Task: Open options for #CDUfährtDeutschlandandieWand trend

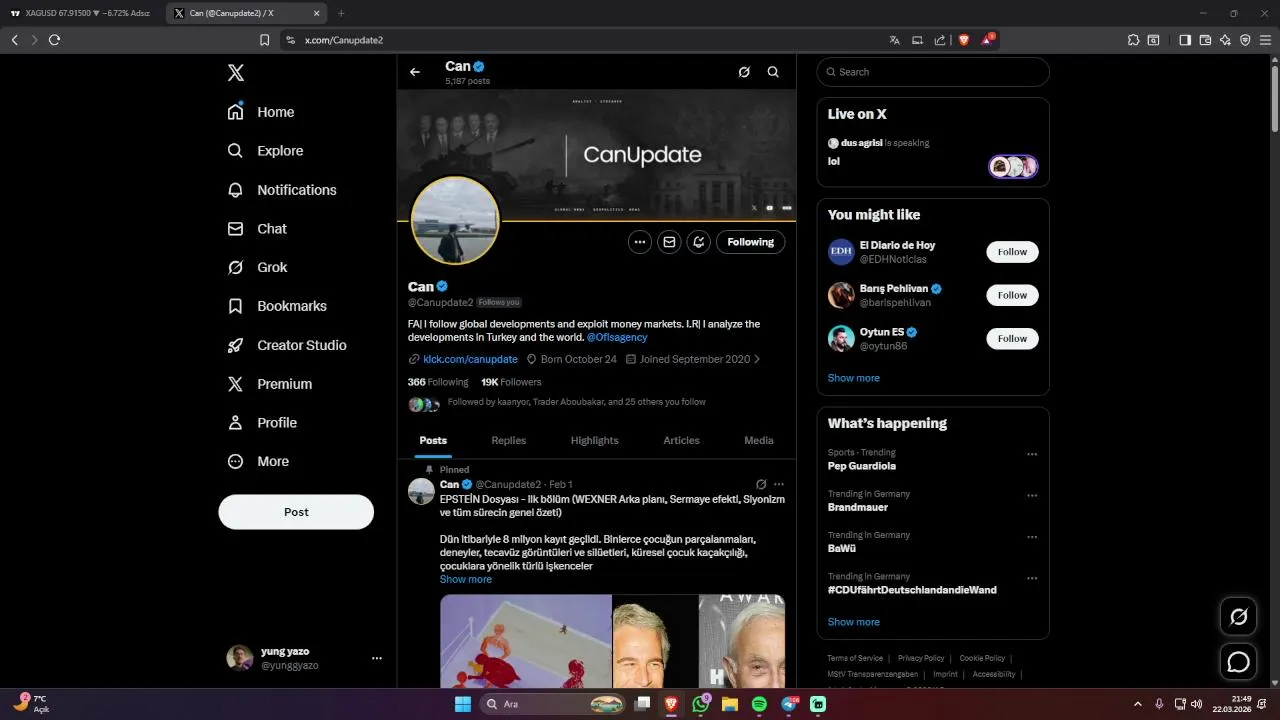Action: (x=1032, y=578)
